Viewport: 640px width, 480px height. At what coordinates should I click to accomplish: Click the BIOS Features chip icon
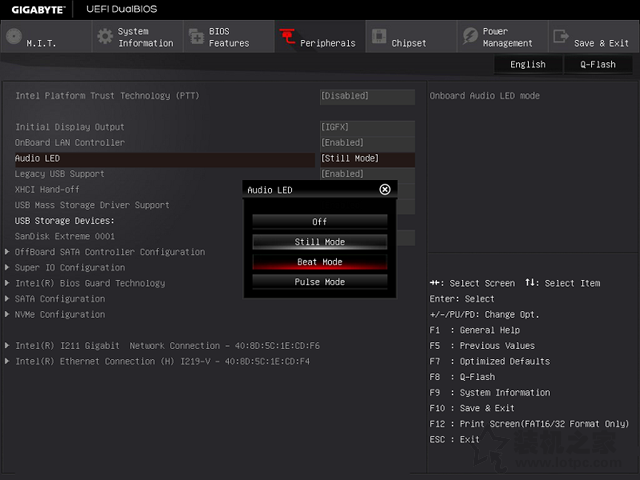point(196,37)
